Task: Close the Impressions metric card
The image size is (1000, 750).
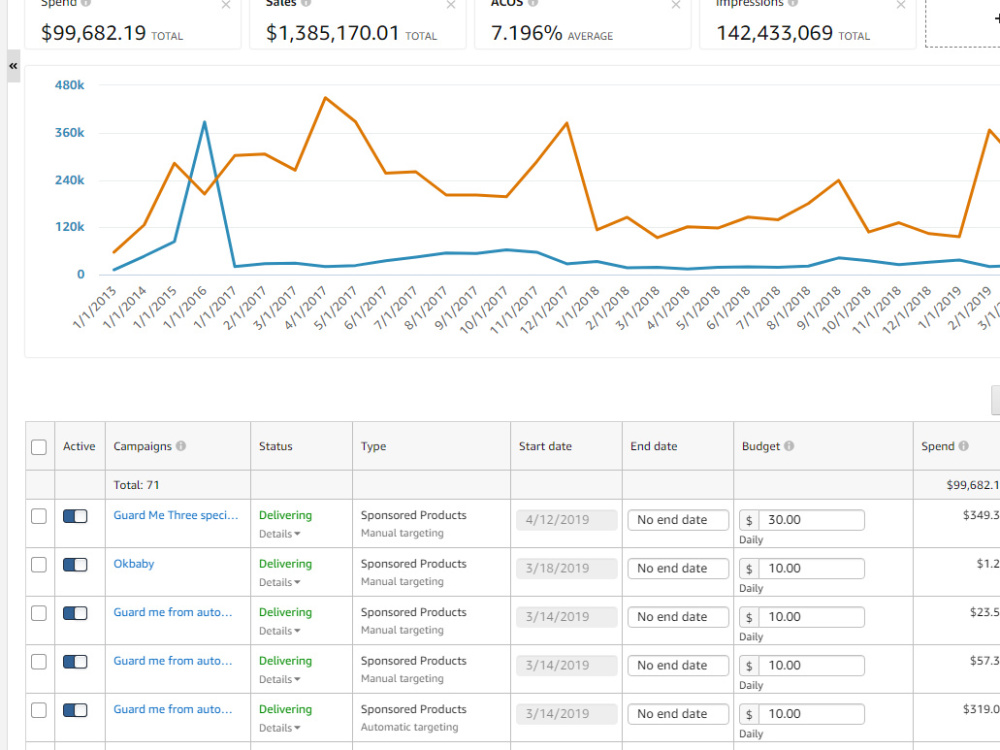Action: point(901,5)
